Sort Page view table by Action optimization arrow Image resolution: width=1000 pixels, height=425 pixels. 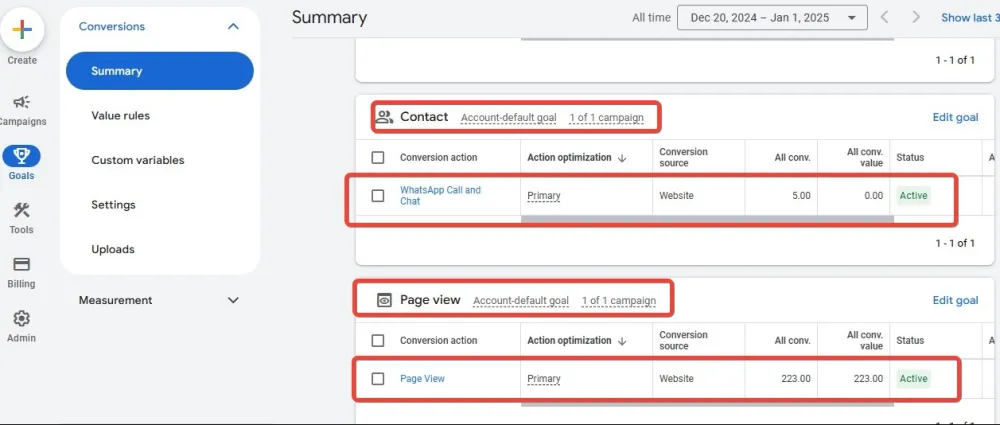(622, 341)
